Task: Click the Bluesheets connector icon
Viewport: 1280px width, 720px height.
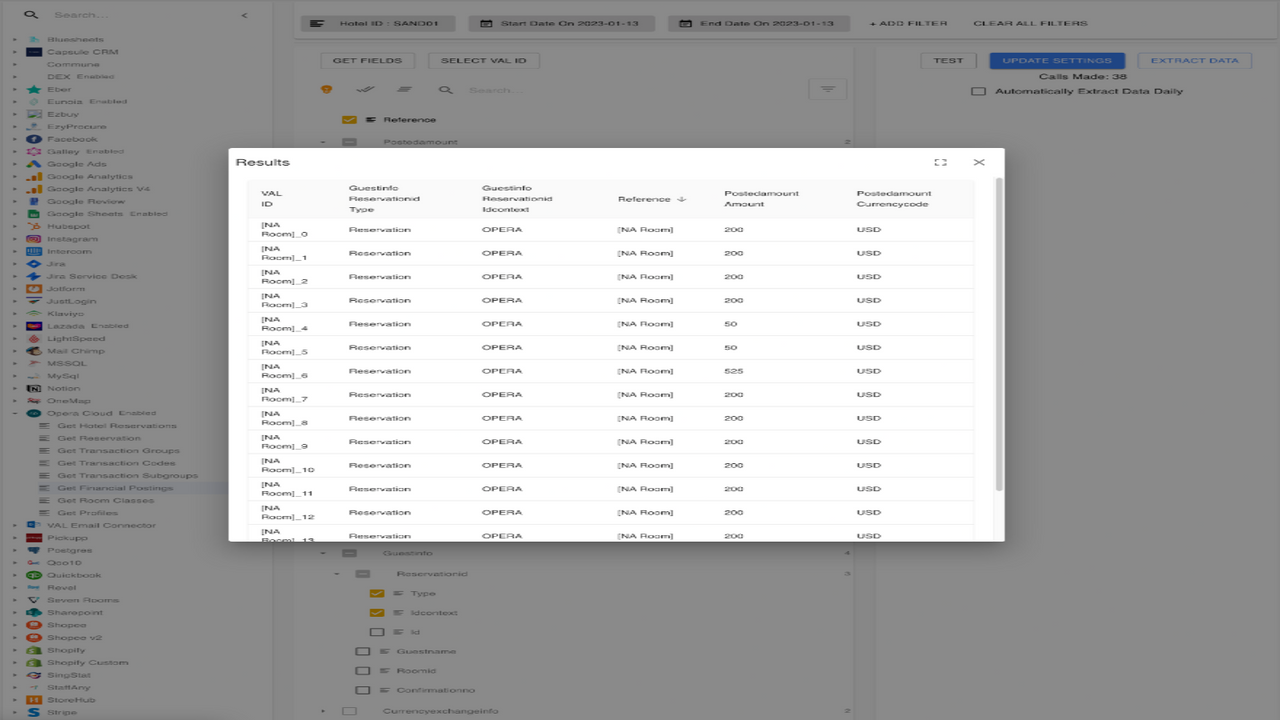Action: tap(34, 39)
